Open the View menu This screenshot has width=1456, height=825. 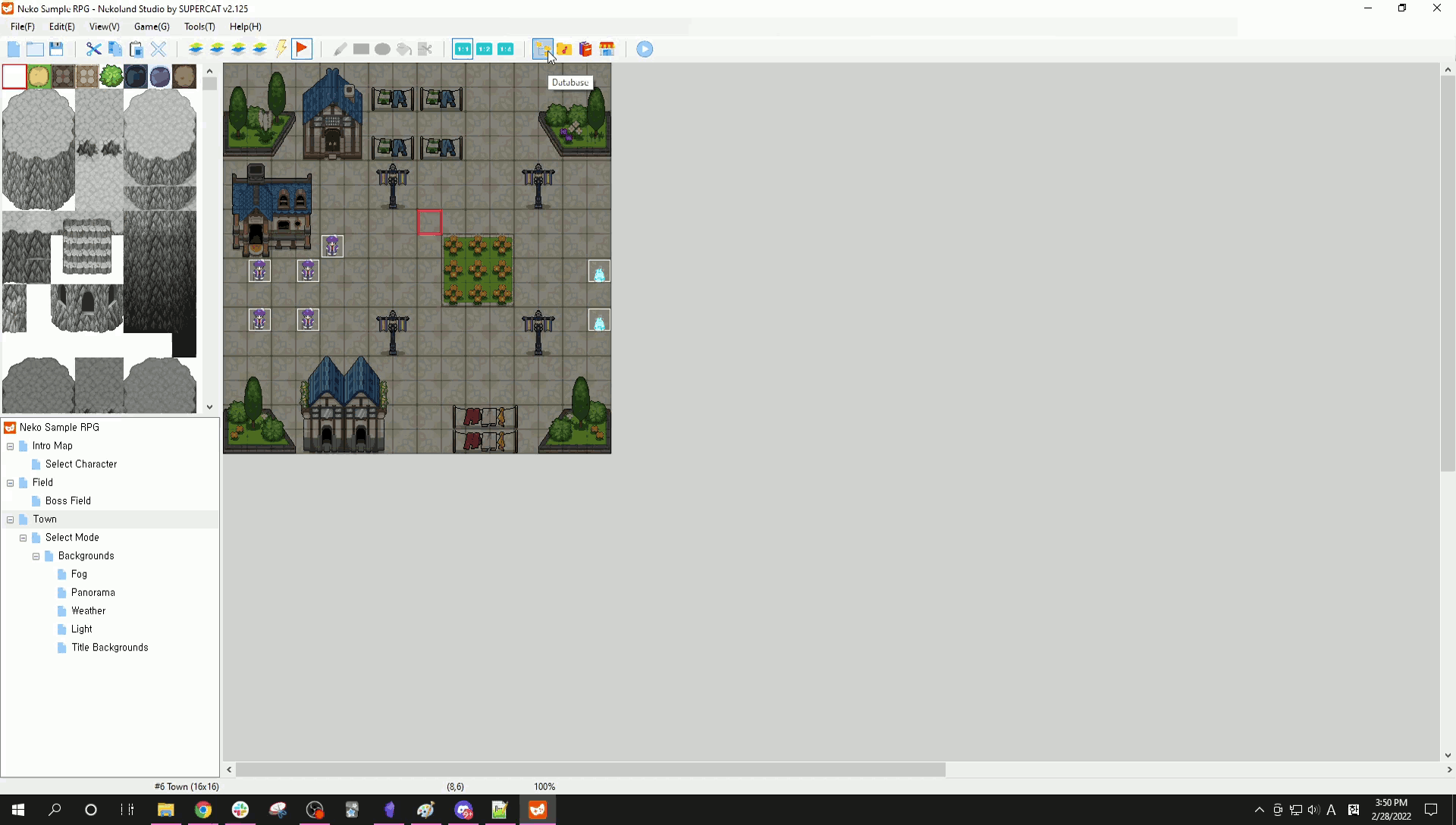[x=104, y=27]
